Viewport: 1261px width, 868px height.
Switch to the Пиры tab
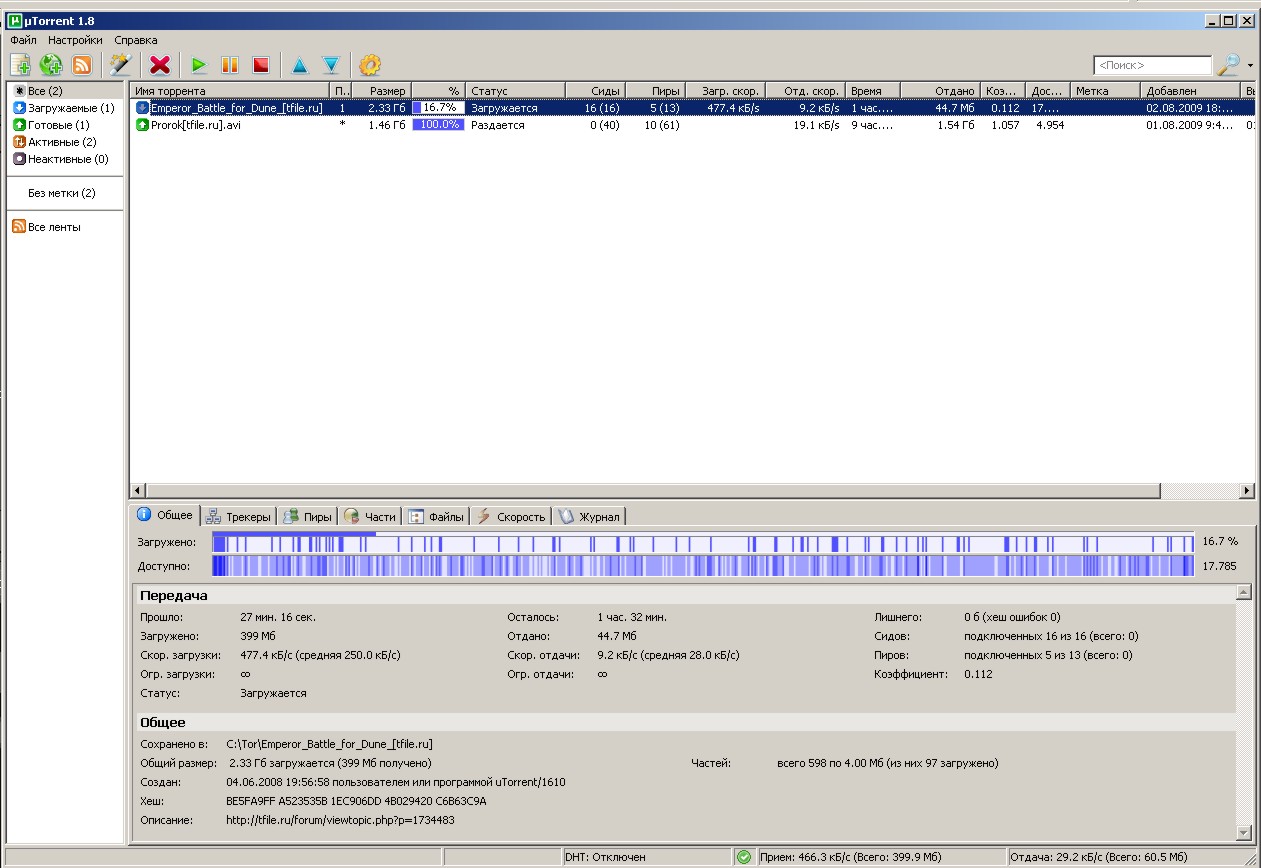click(x=307, y=517)
